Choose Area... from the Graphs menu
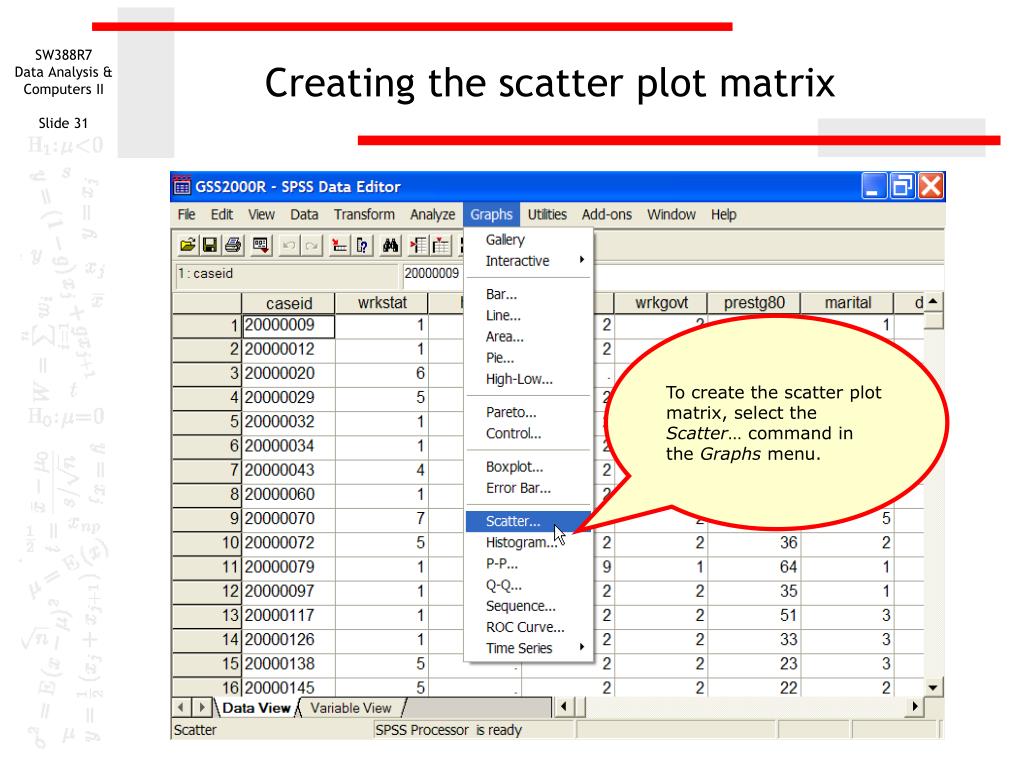Image resolution: width=1024 pixels, height=768 pixels. 528,337
